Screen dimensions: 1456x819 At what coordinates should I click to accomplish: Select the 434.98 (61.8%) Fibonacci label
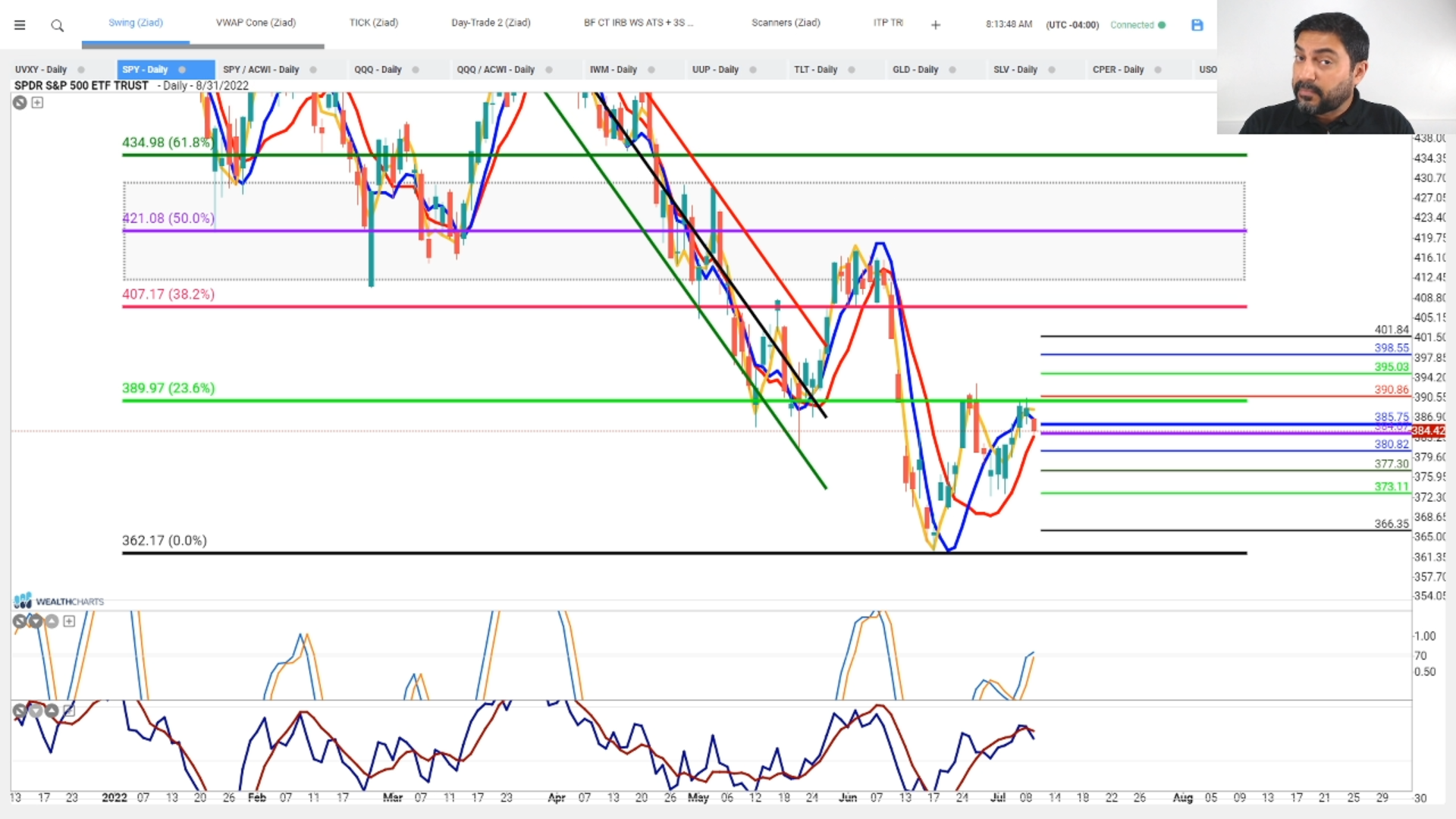168,143
